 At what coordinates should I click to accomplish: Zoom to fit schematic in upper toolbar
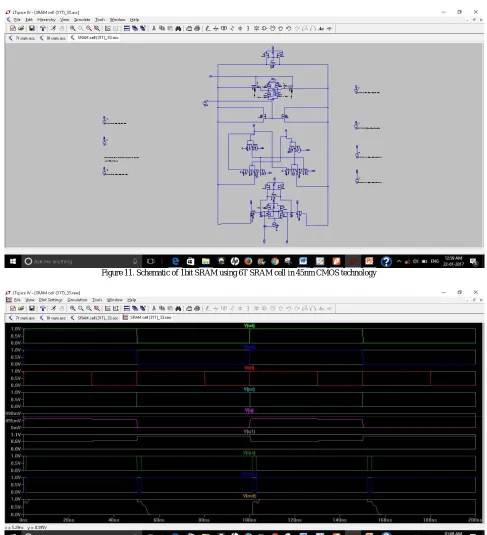[97, 28]
